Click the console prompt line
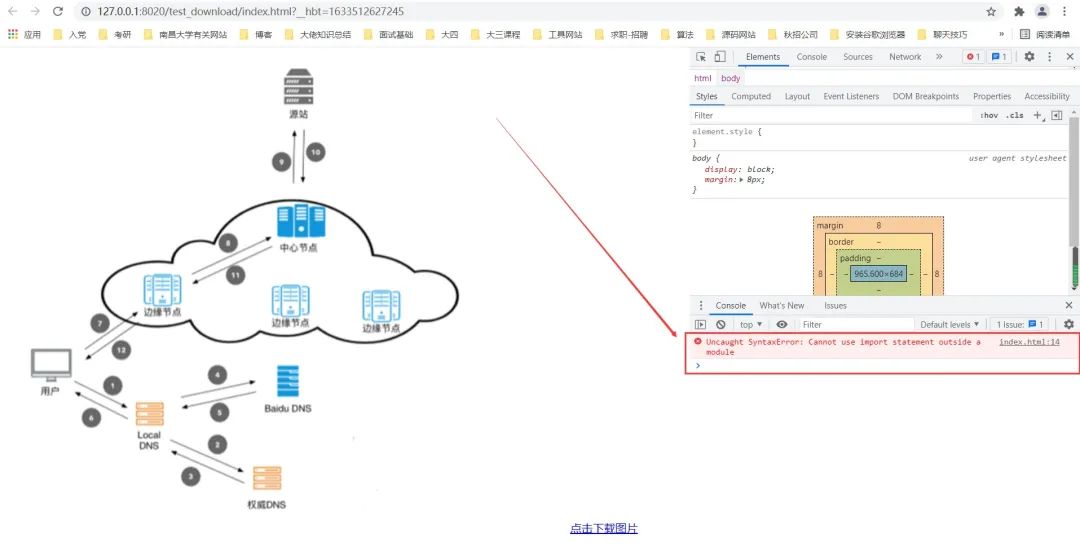This screenshot has height=547, width=1080. 882,366
